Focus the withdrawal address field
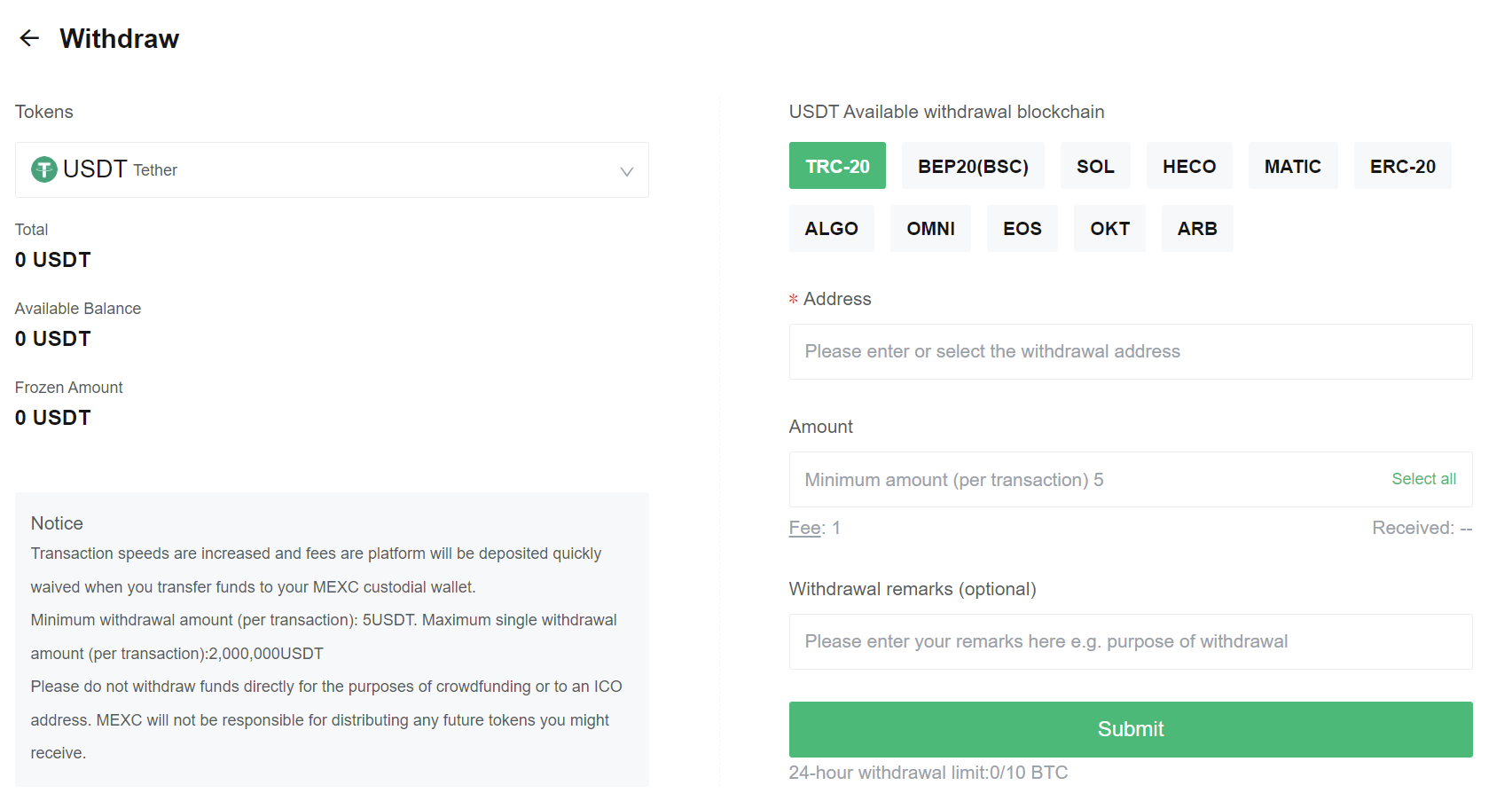 pos(1130,352)
